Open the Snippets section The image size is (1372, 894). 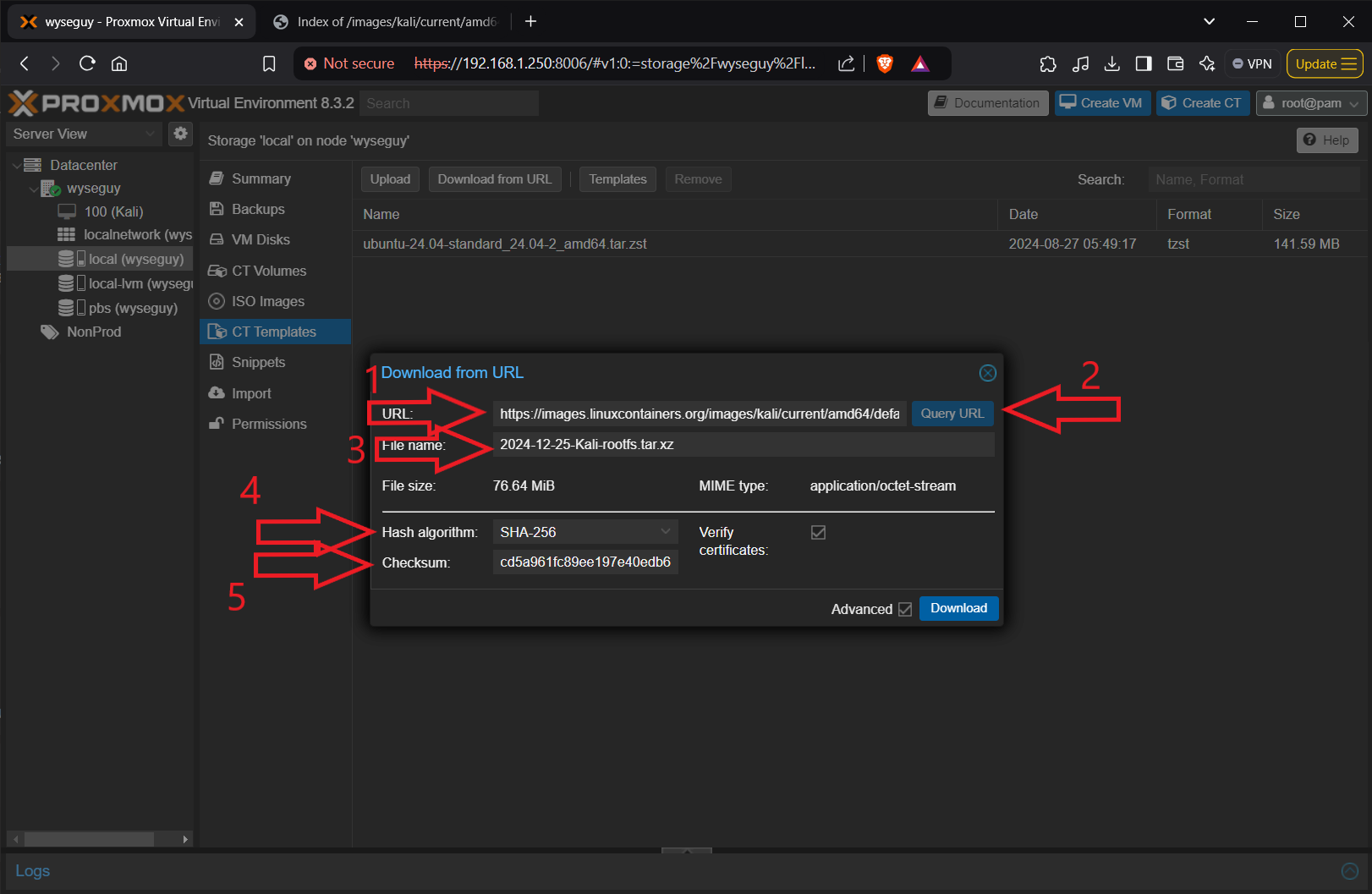coord(275,362)
